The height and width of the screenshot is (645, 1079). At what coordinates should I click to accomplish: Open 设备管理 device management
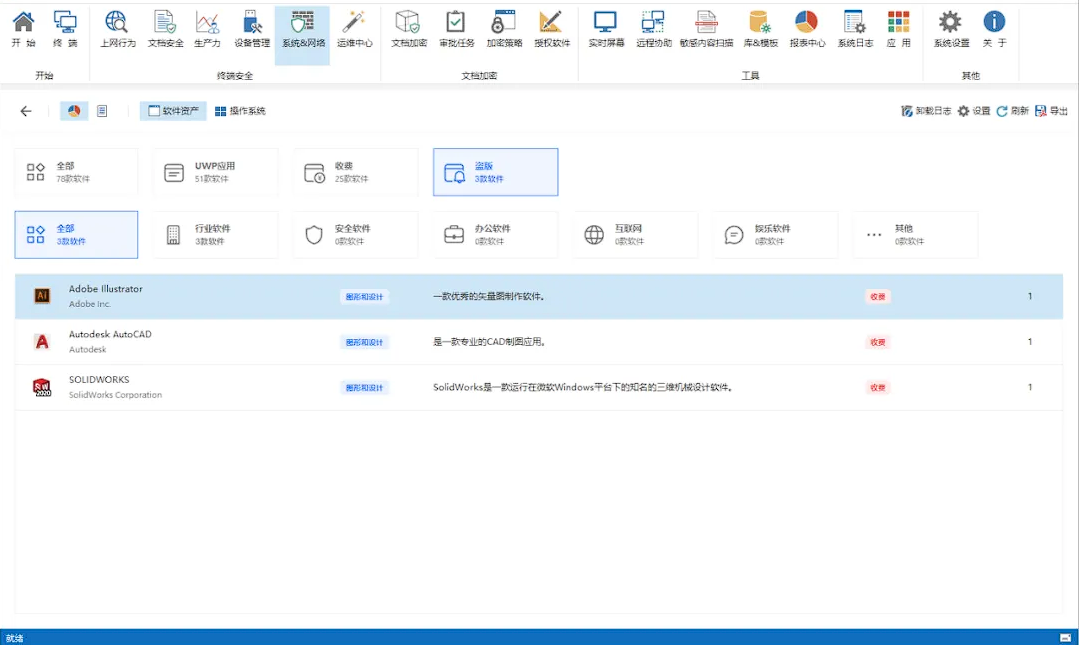(252, 30)
